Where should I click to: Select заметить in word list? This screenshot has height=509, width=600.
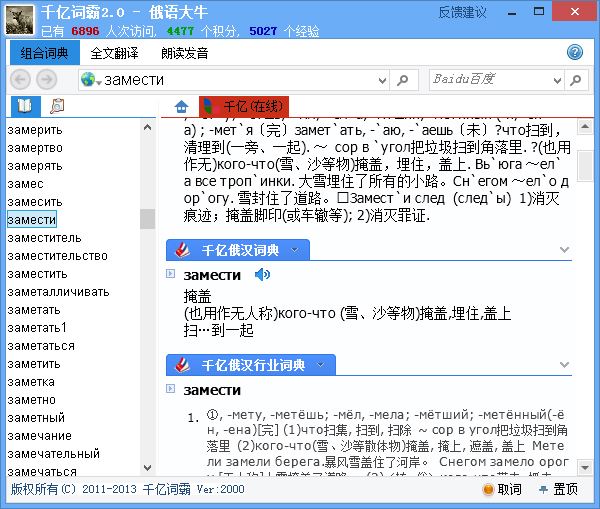pyautogui.click(x=34, y=364)
